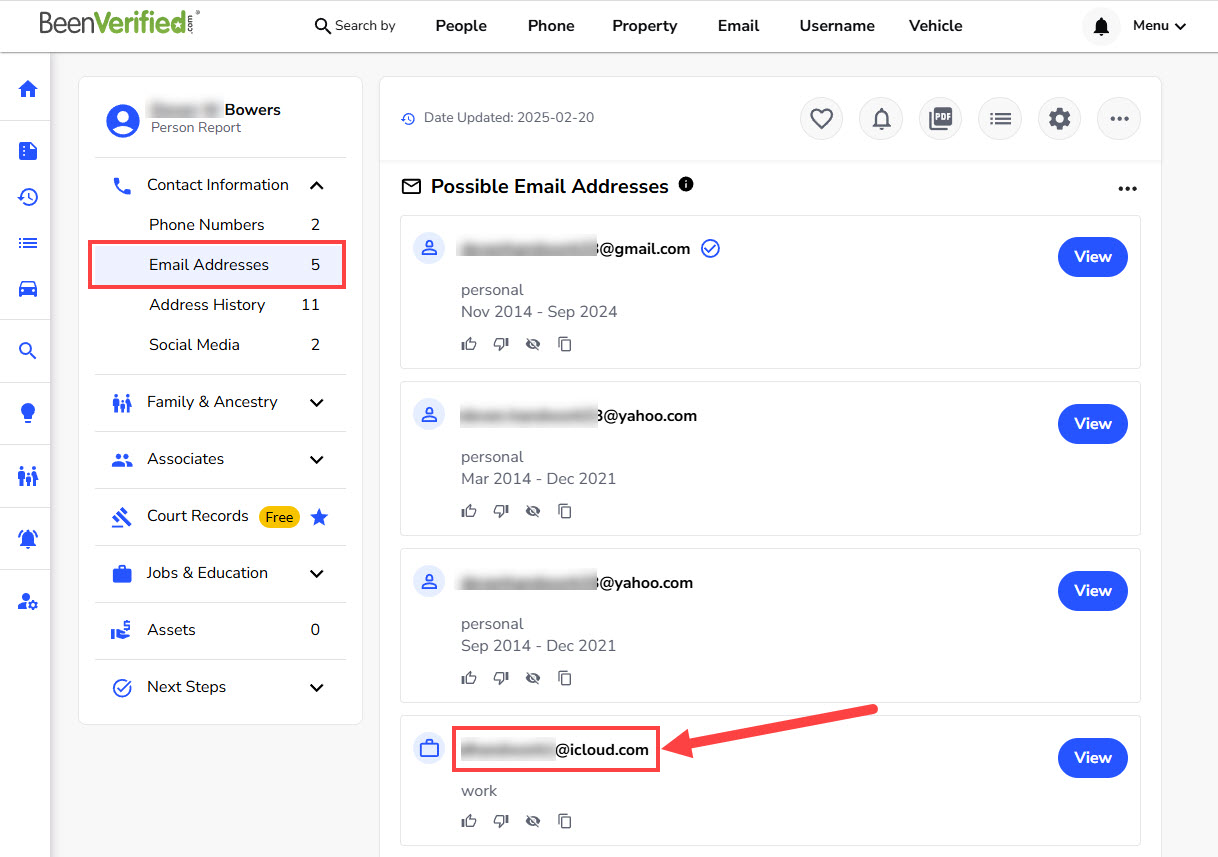Click the info icon next to Possible Email Addresses
The image size is (1218, 857).
pos(686,184)
